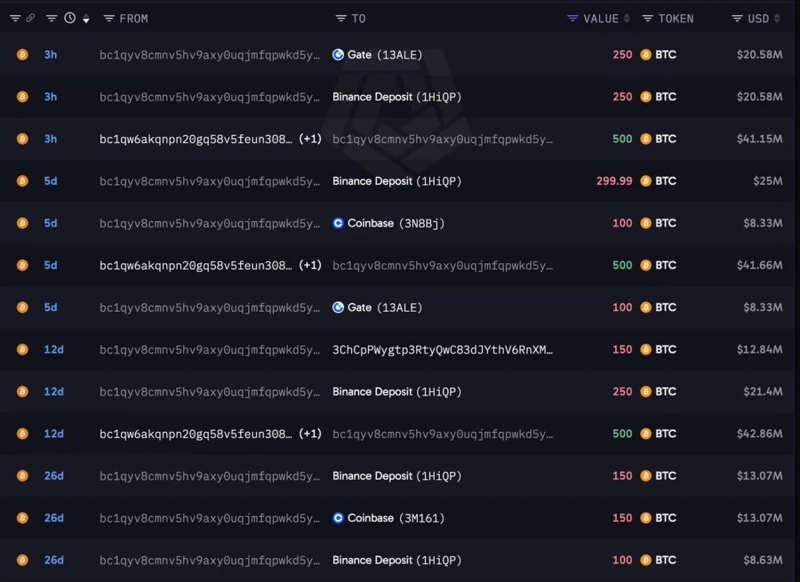Click the (+1) badge on the first 500 BTC row

point(310,139)
